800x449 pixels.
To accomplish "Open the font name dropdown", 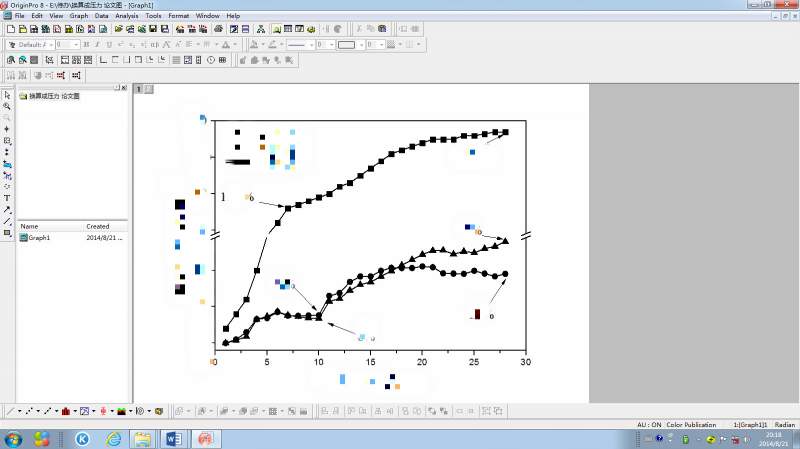I will 51,45.
